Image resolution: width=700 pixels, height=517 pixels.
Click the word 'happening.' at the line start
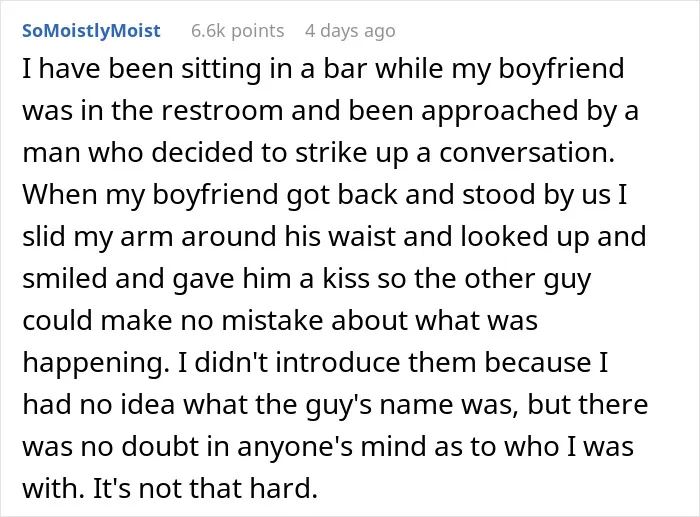[x=93, y=364]
